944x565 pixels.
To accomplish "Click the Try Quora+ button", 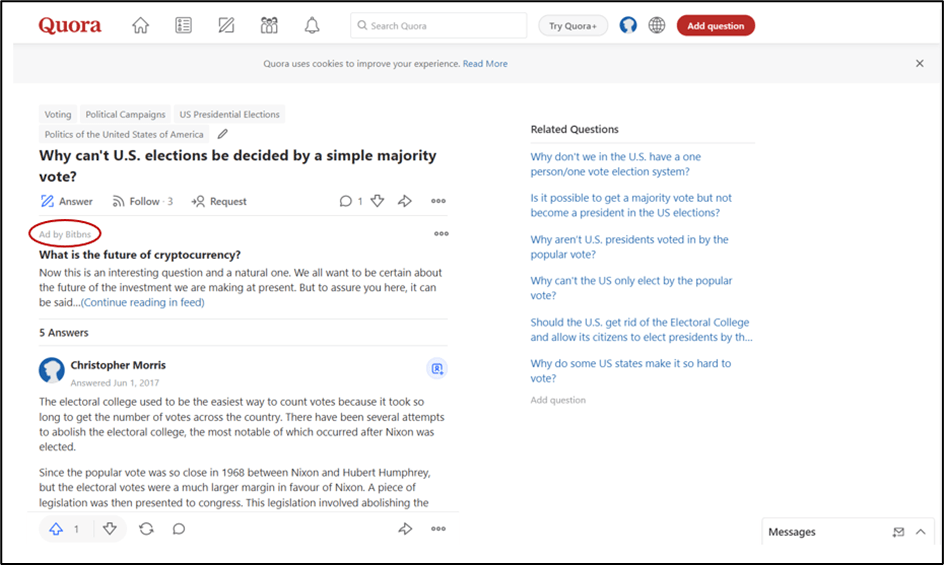I will pyautogui.click(x=573, y=26).
